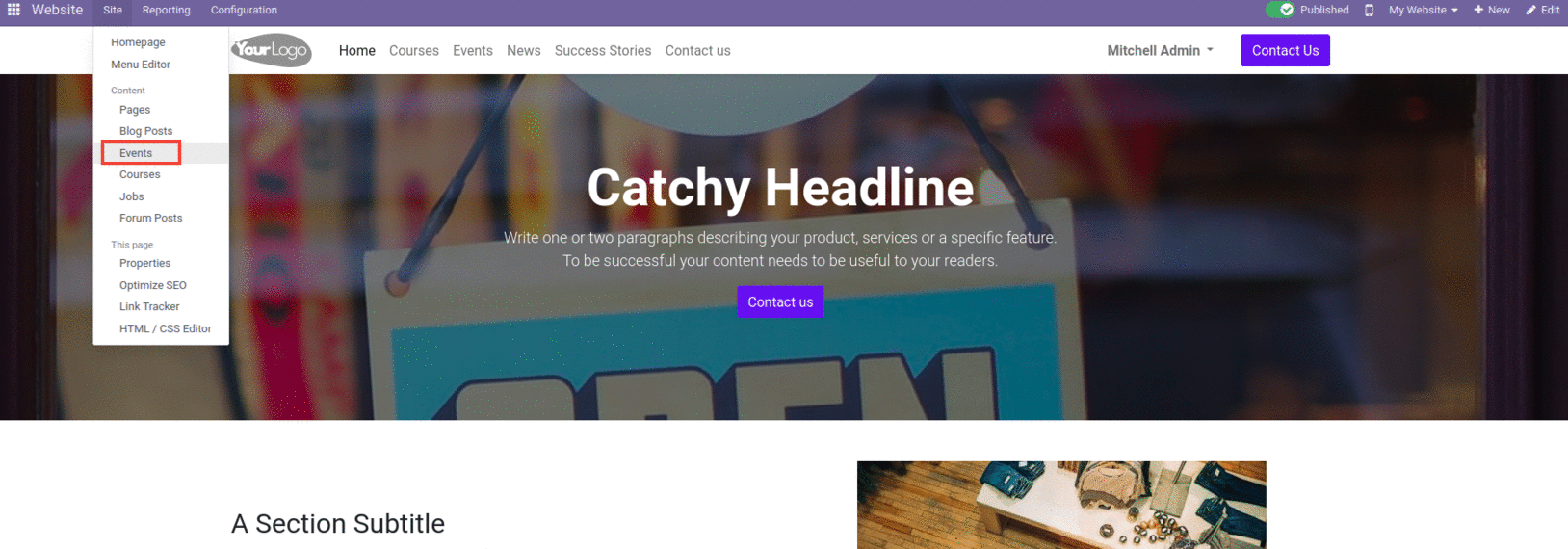This screenshot has height=549, width=1568.
Task: Click the Contact us hero button
Action: (x=780, y=301)
